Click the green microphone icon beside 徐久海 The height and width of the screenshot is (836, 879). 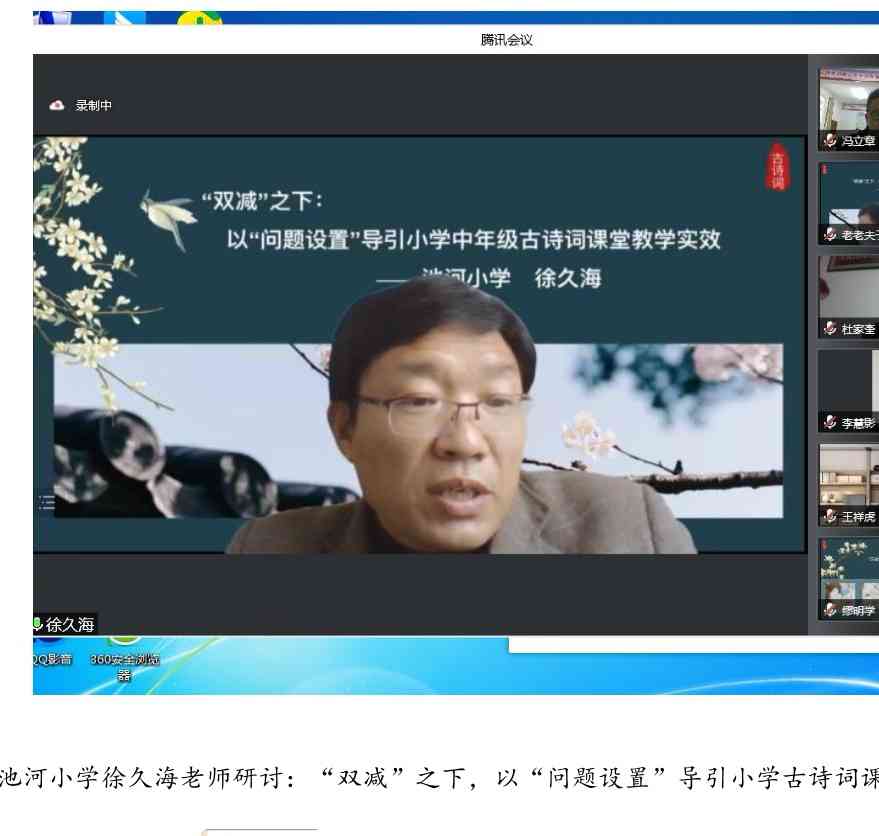(39, 624)
